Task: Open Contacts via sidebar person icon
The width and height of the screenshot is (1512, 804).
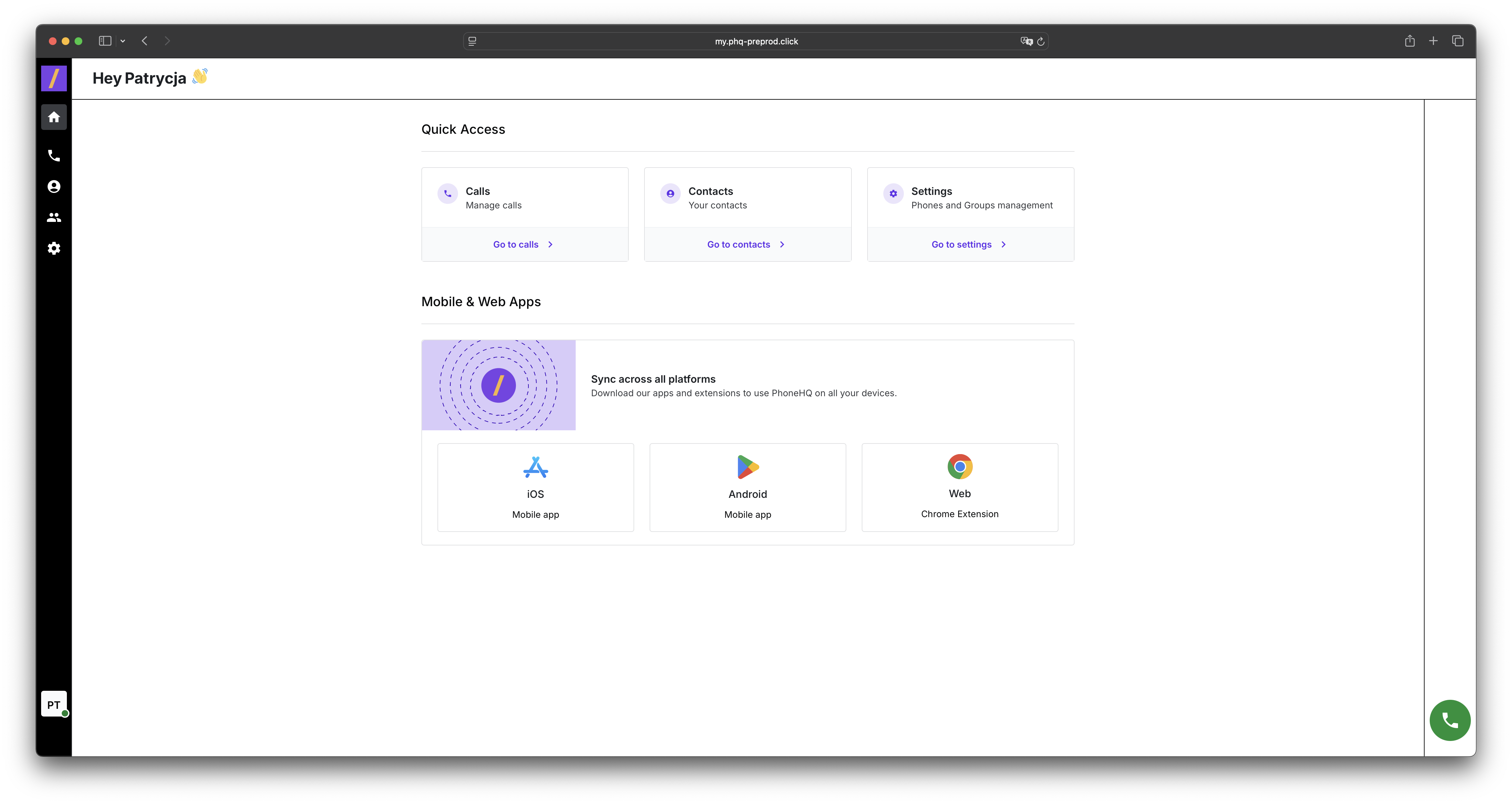Action: click(x=54, y=186)
